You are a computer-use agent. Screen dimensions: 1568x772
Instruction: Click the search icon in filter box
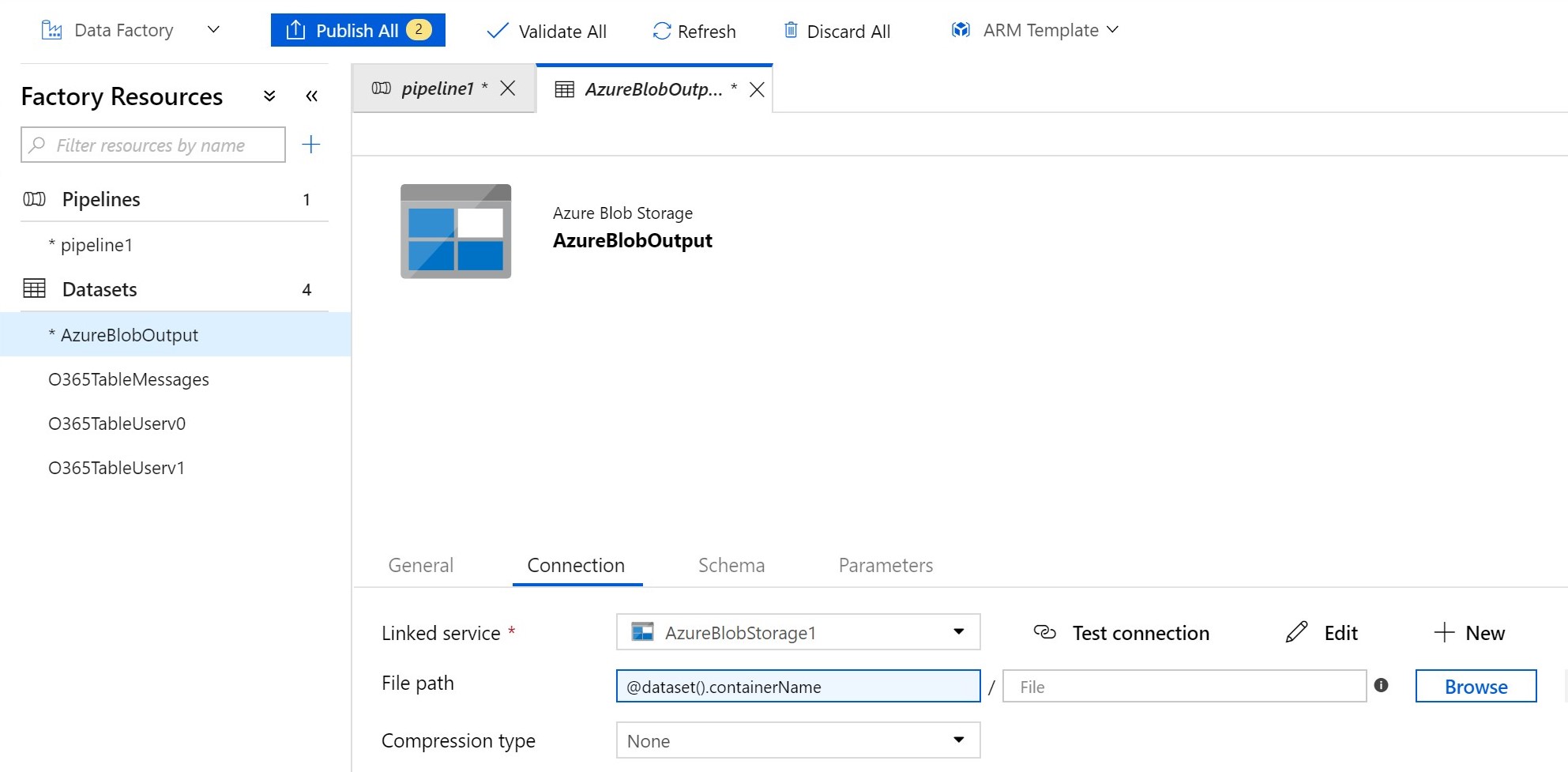(x=37, y=145)
